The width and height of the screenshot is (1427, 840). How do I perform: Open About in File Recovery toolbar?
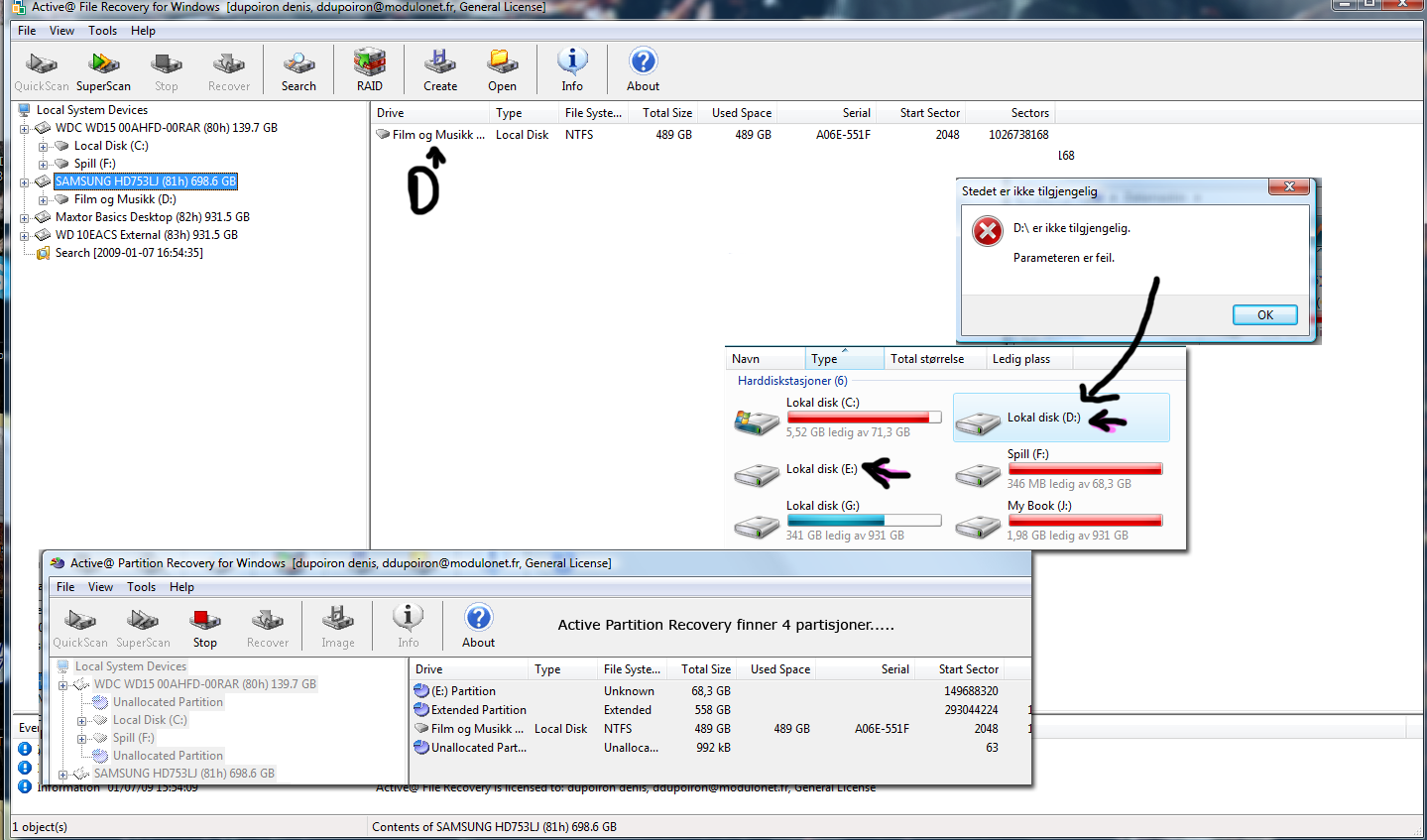[x=643, y=71]
